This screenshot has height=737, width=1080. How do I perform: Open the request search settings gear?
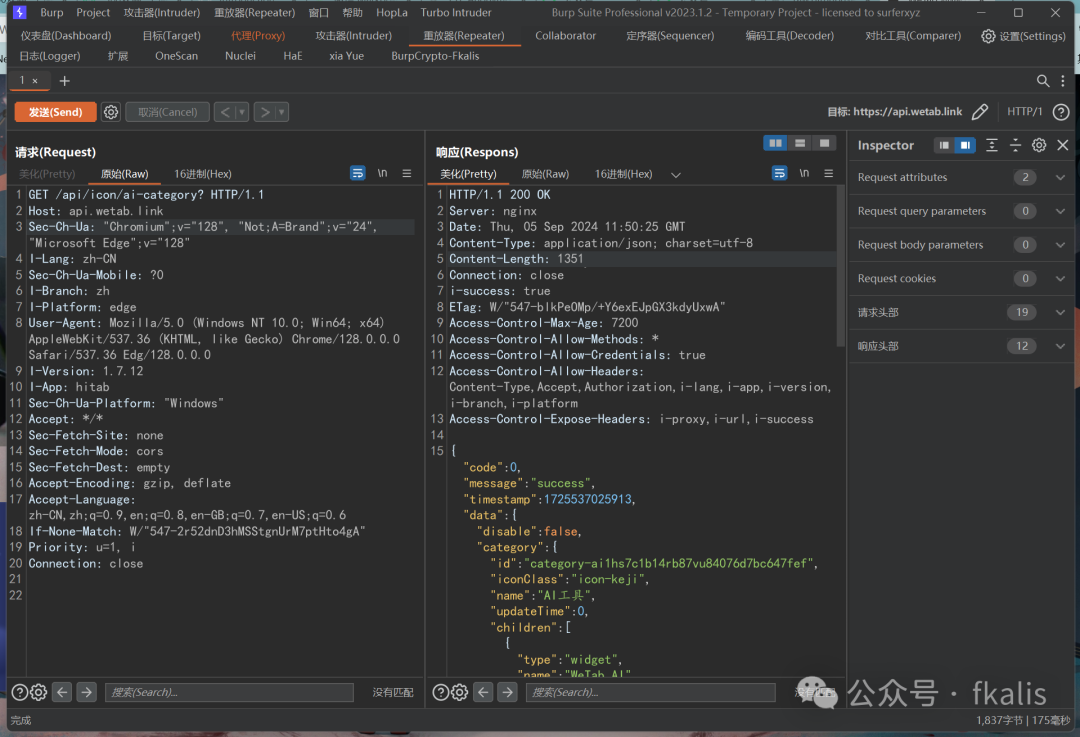pos(39,692)
